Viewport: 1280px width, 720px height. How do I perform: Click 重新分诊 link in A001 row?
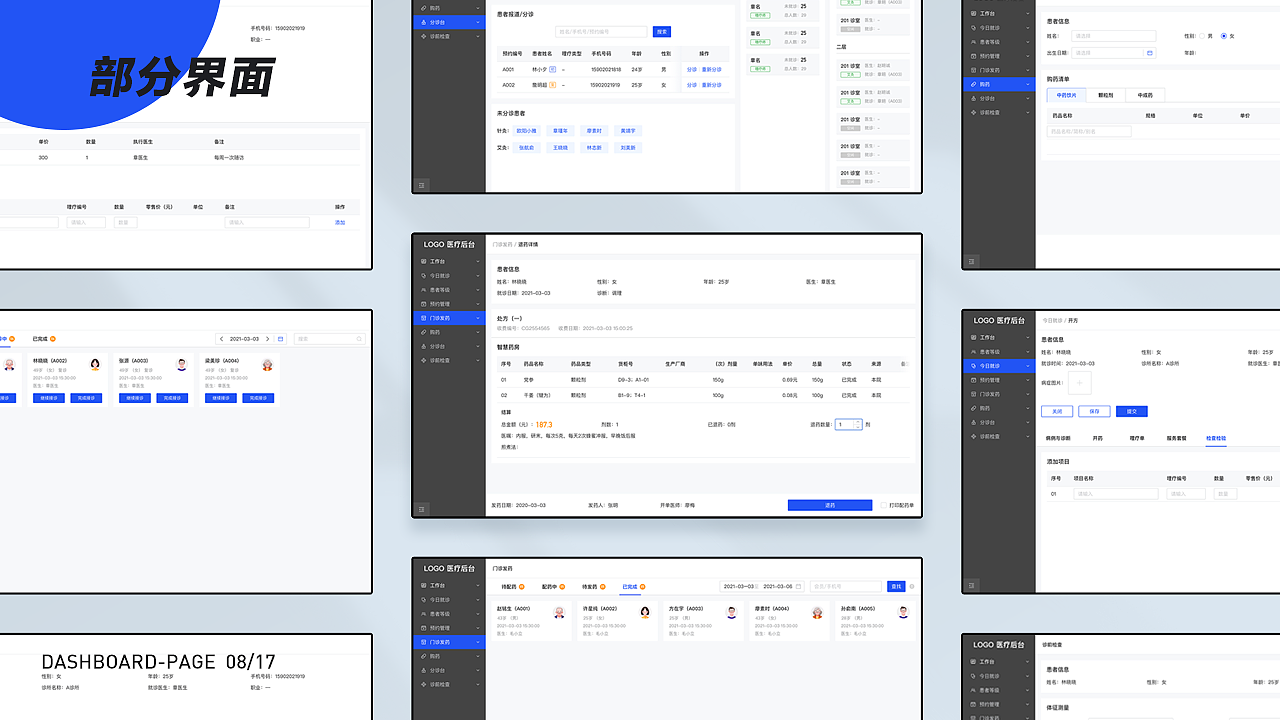712,70
